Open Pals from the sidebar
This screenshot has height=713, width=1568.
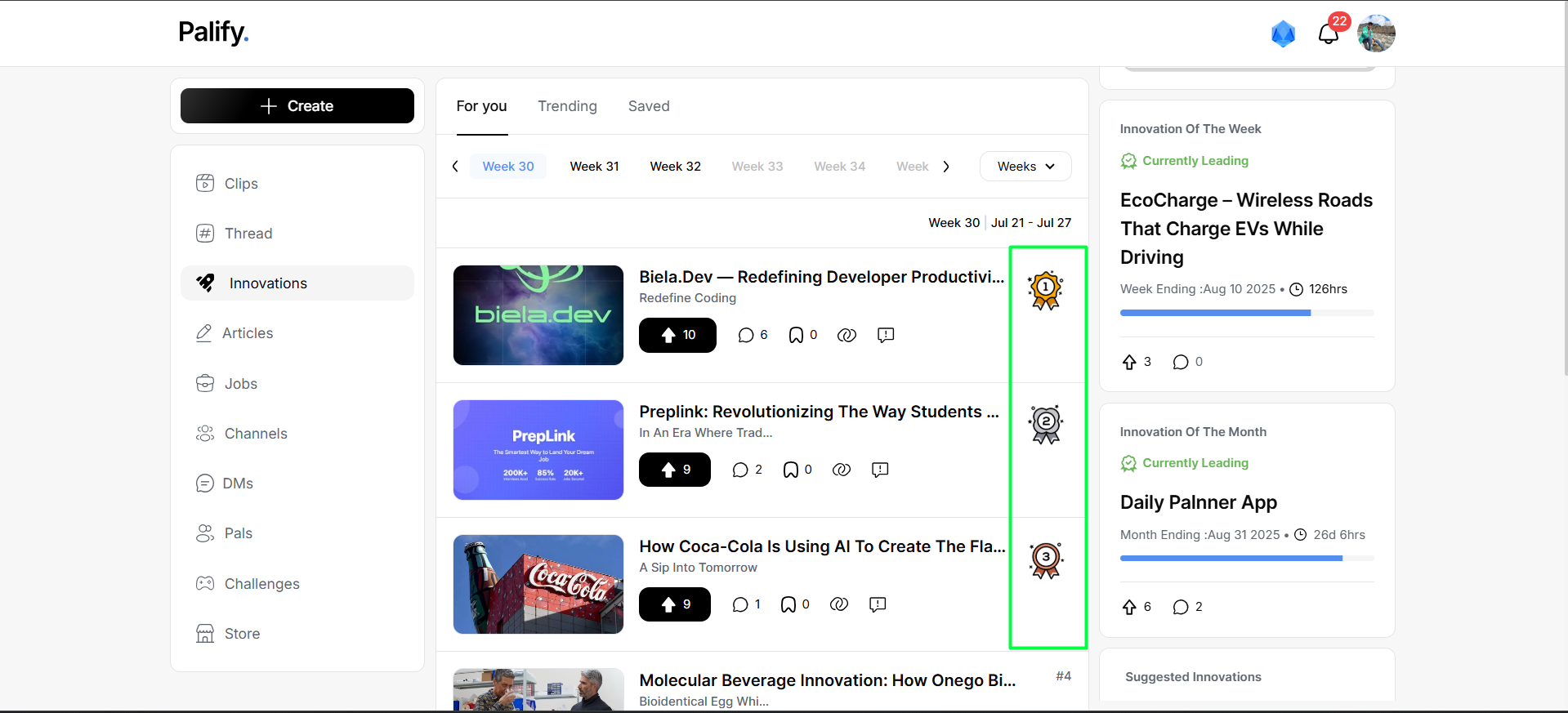click(297, 533)
